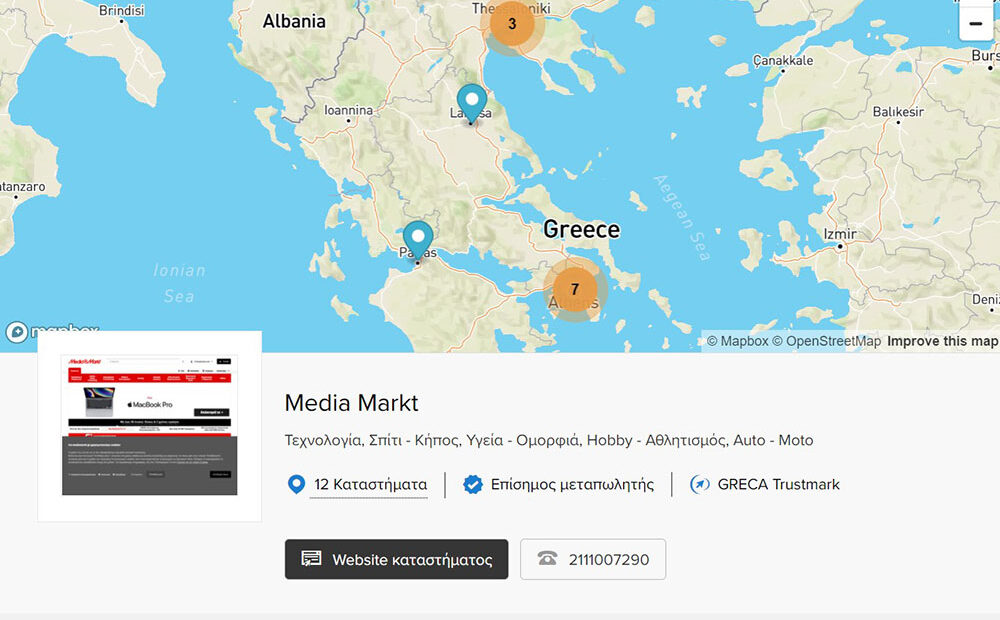The image size is (1000, 620).
Task: Click the Ioannina city label
Action: tap(348, 110)
